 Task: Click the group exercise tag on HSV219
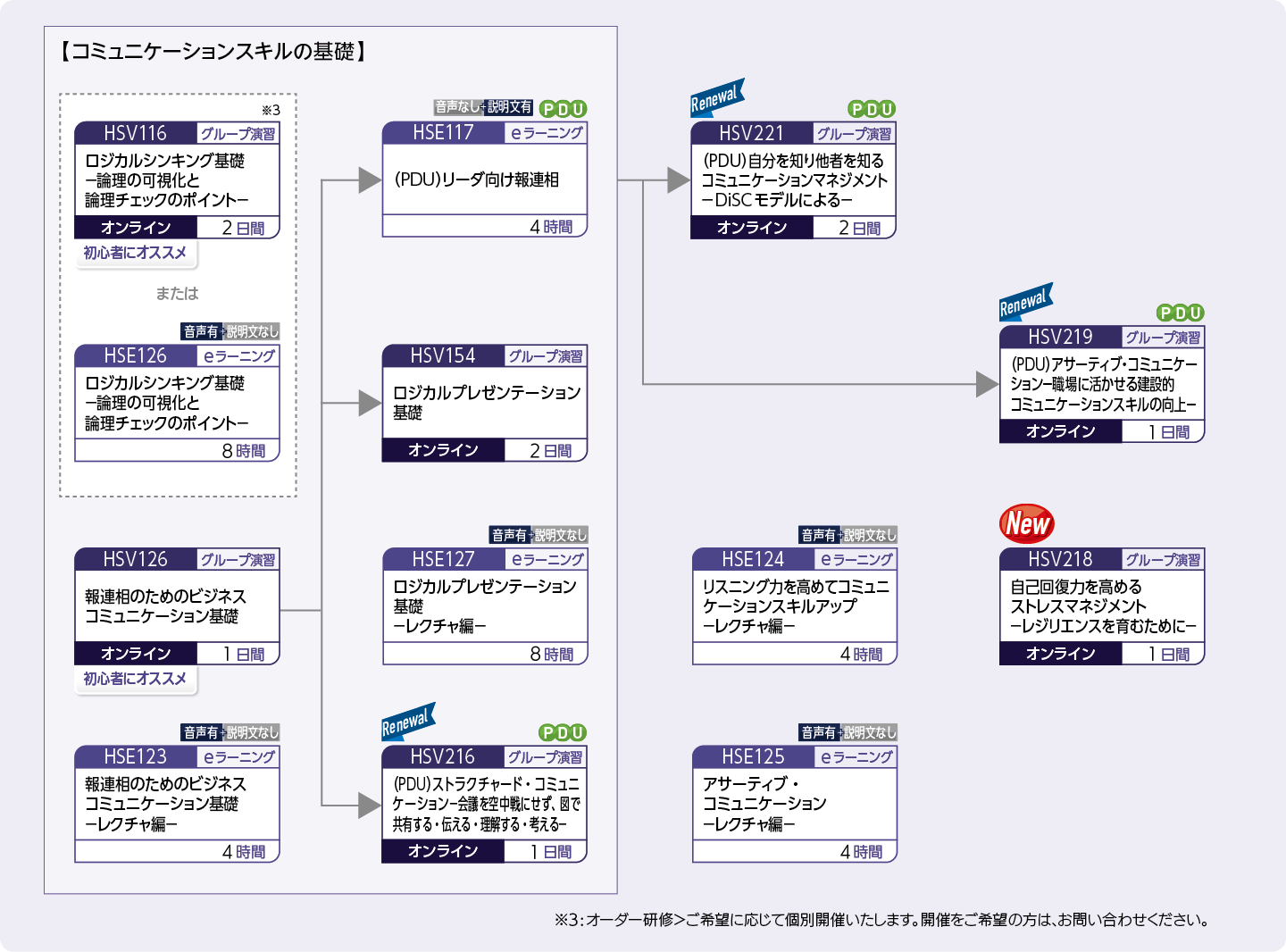tap(1163, 338)
